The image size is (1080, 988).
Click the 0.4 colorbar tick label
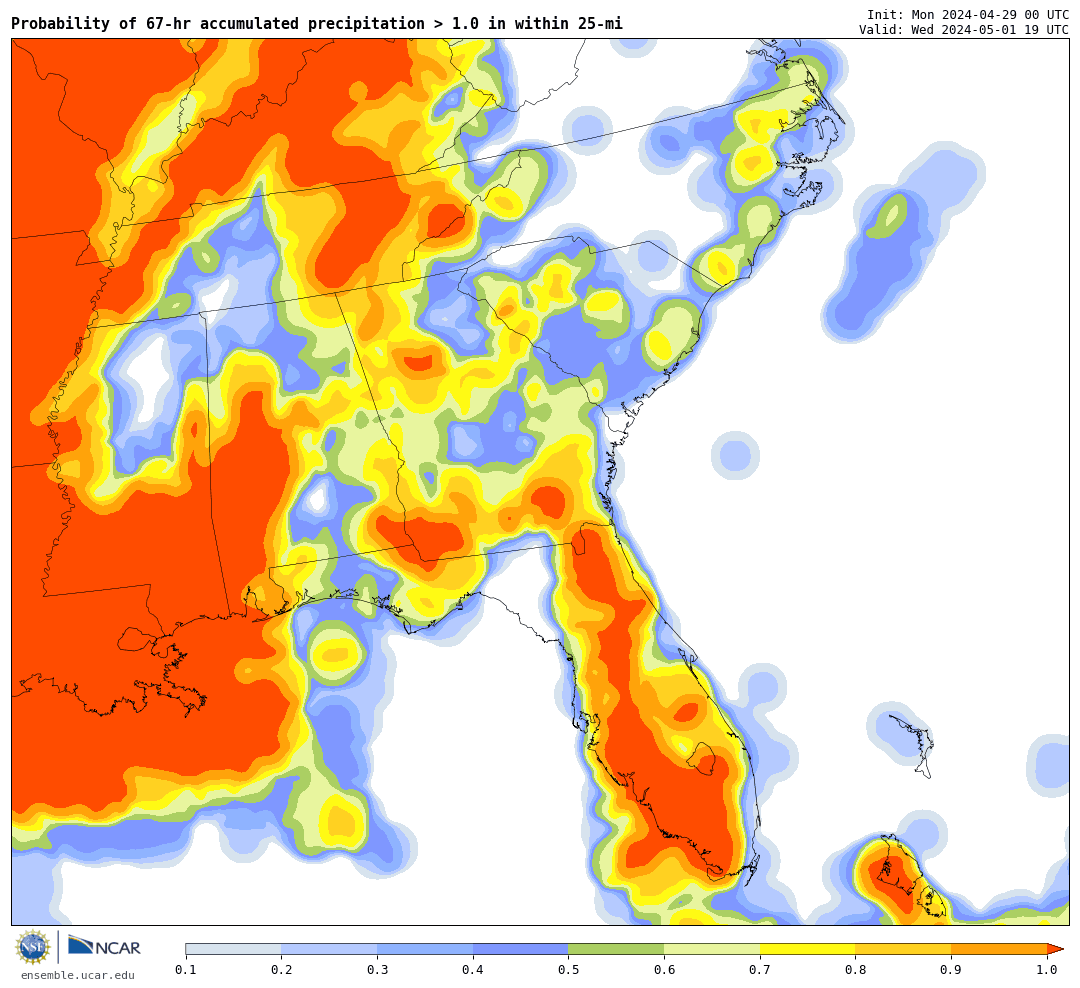point(473,969)
